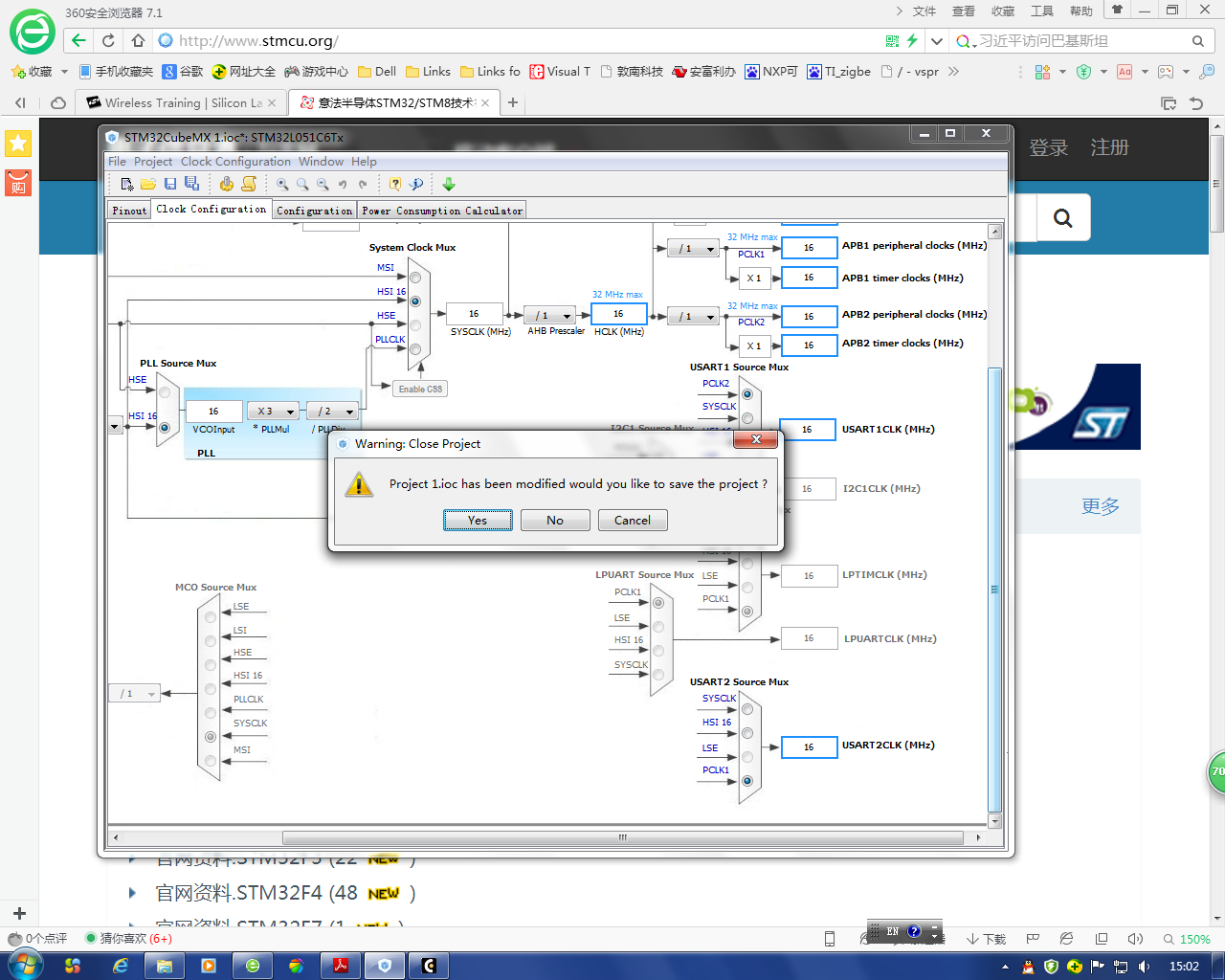
Task: Open the Clock Configuration menu
Action: coord(235,162)
